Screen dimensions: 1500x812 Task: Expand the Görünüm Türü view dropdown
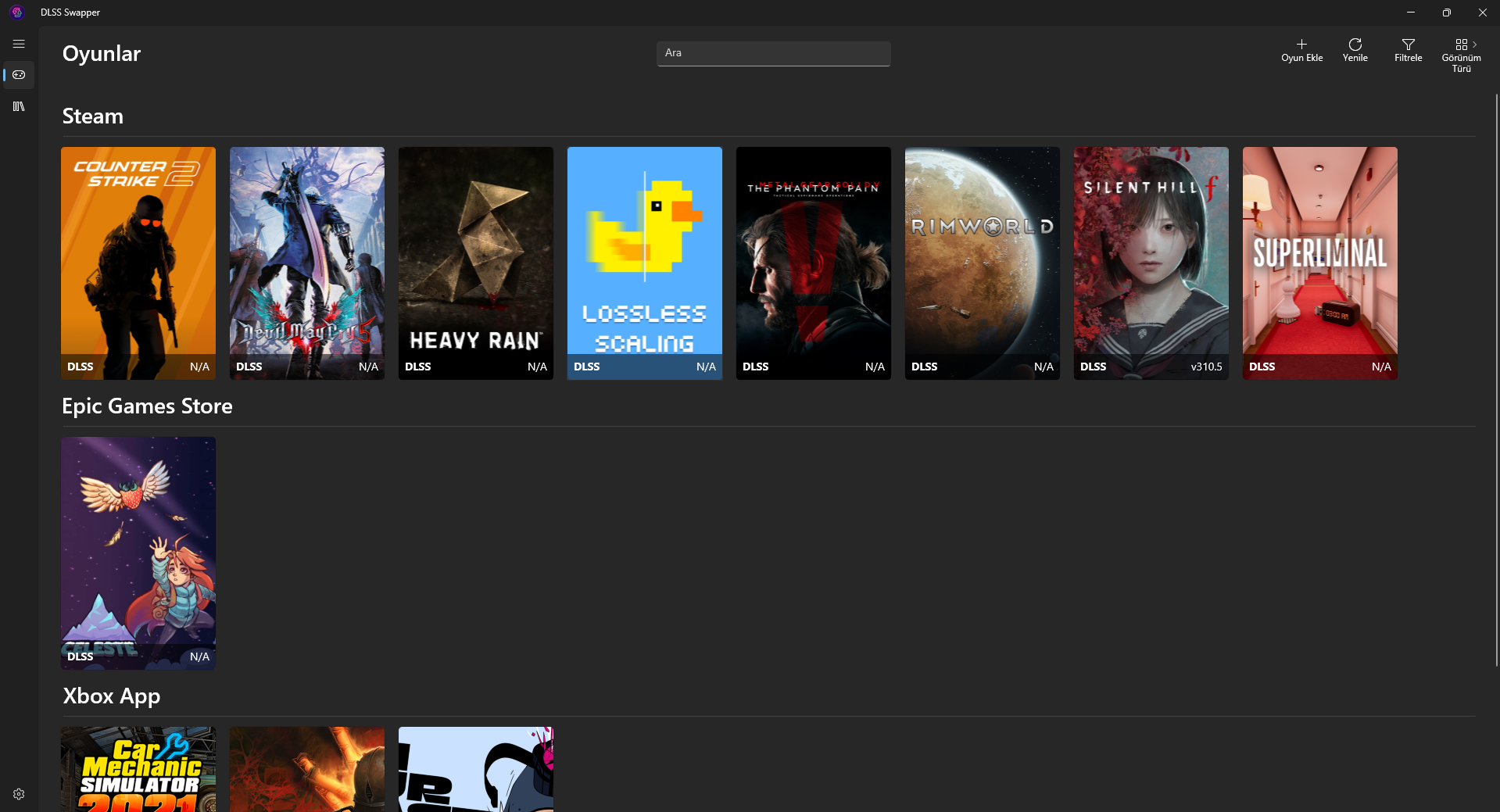(1461, 55)
